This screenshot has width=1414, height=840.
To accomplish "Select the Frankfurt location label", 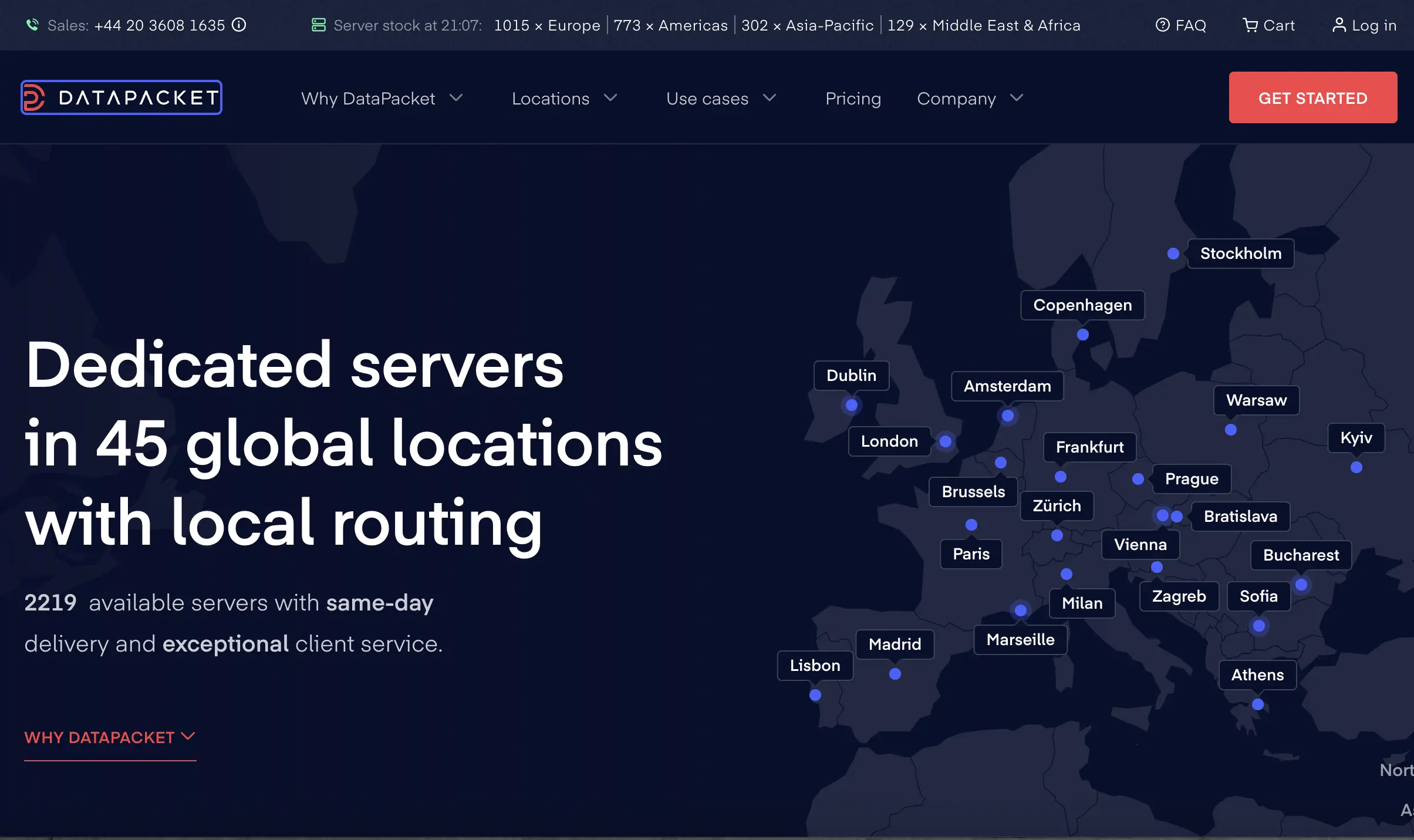I will tap(1089, 447).
